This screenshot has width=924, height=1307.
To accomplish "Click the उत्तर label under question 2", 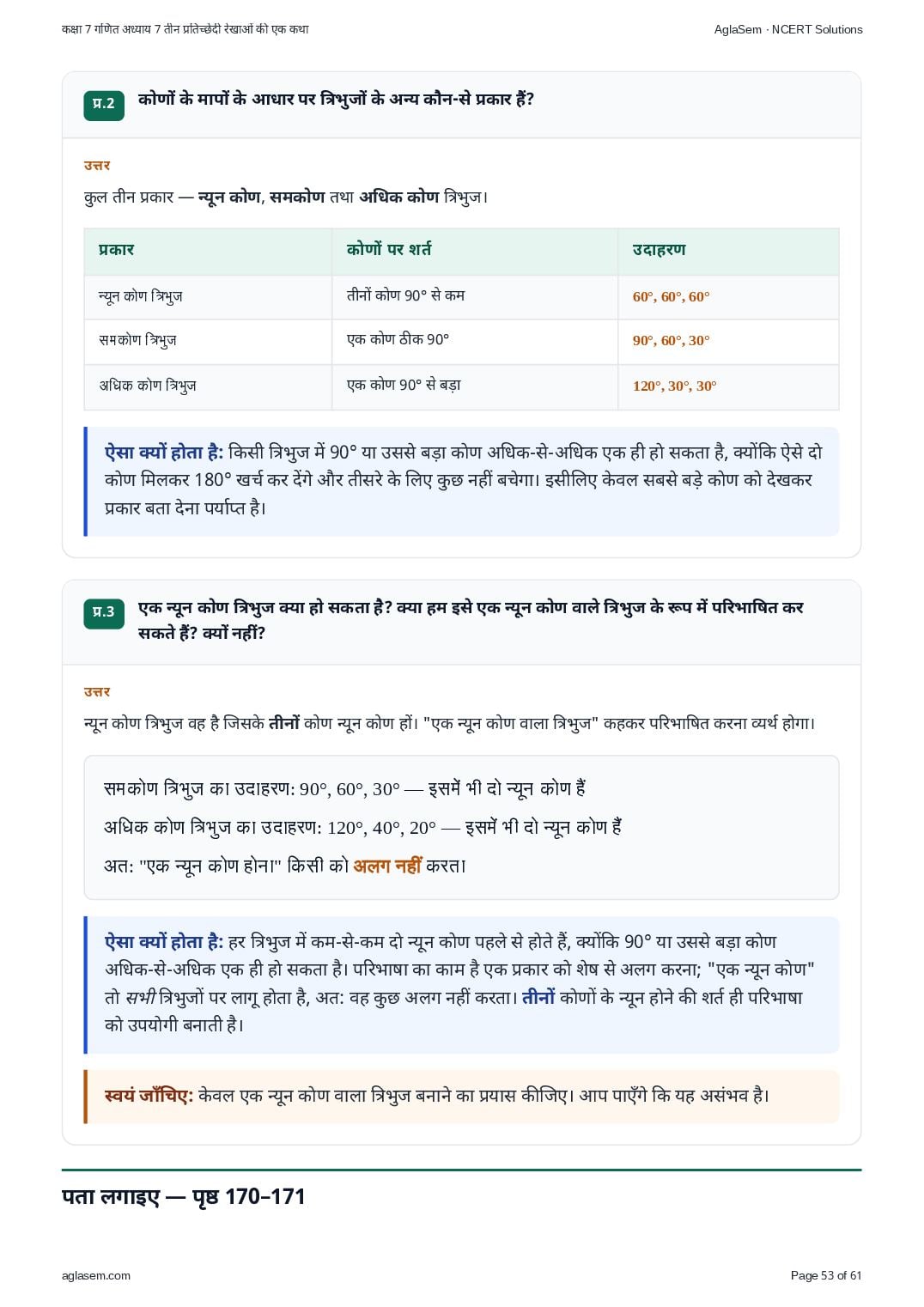I will [97, 166].
